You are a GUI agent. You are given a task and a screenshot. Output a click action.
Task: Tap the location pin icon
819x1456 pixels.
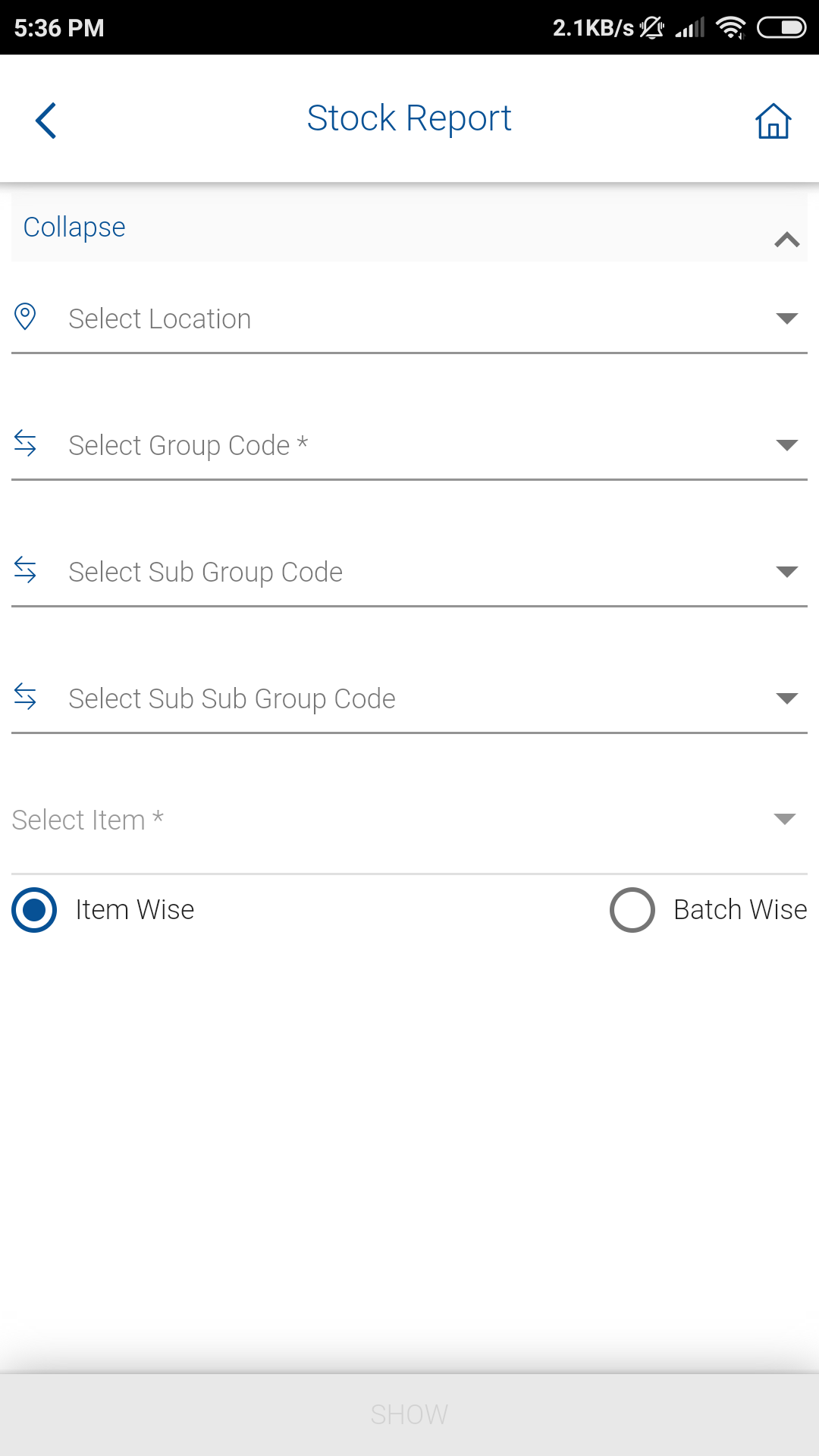(x=25, y=317)
